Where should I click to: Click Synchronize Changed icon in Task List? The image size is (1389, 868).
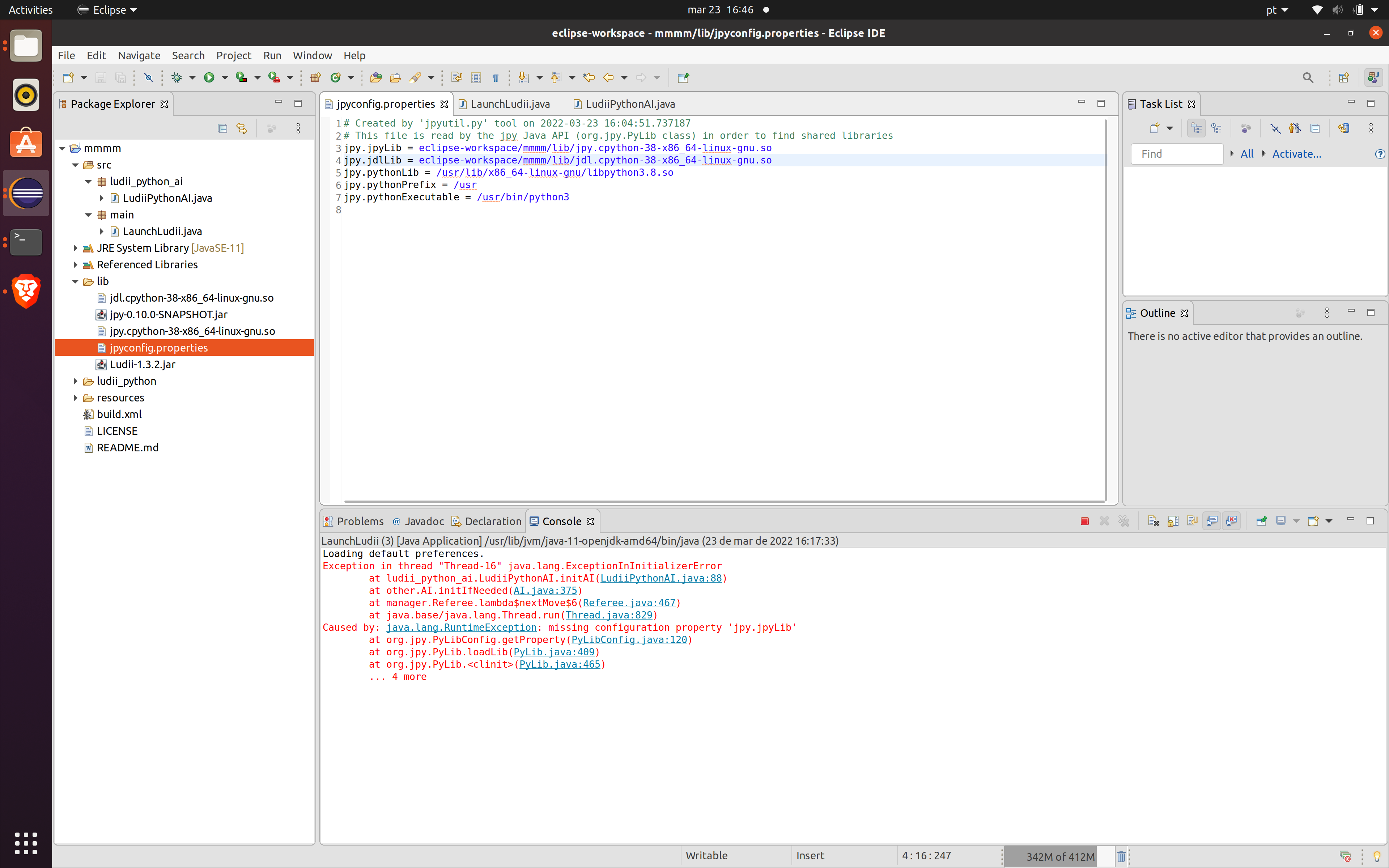pos(1344,128)
